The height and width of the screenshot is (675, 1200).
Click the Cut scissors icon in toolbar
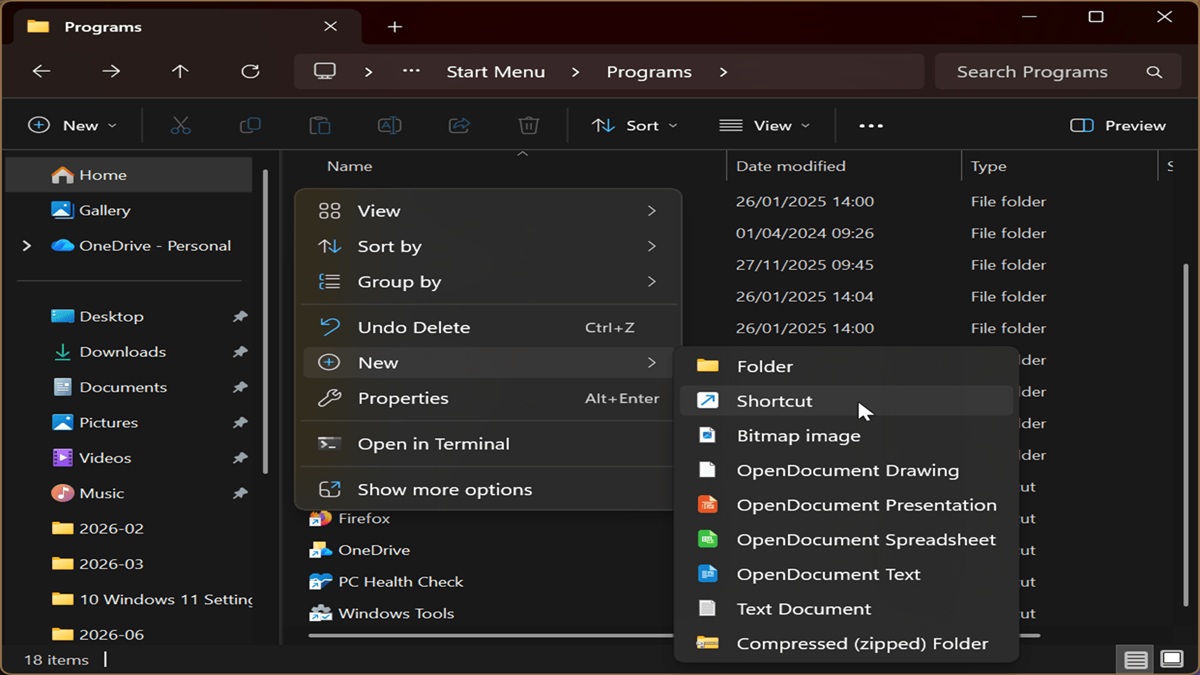(x=180, y=125)
